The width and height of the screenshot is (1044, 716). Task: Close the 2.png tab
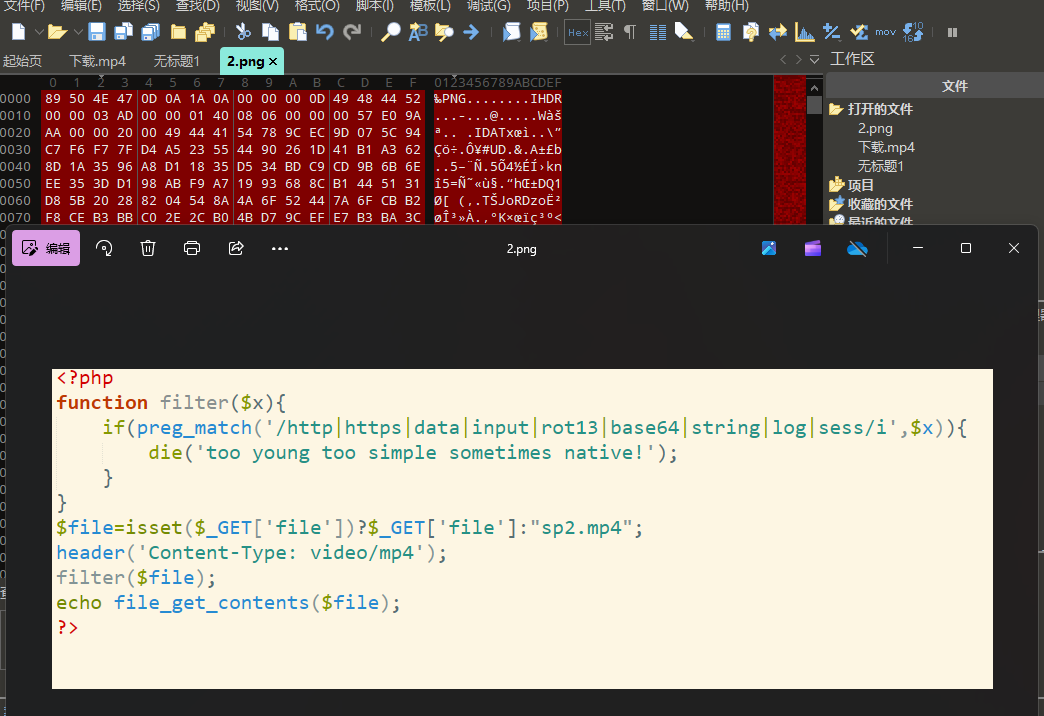tap(273, 61)
